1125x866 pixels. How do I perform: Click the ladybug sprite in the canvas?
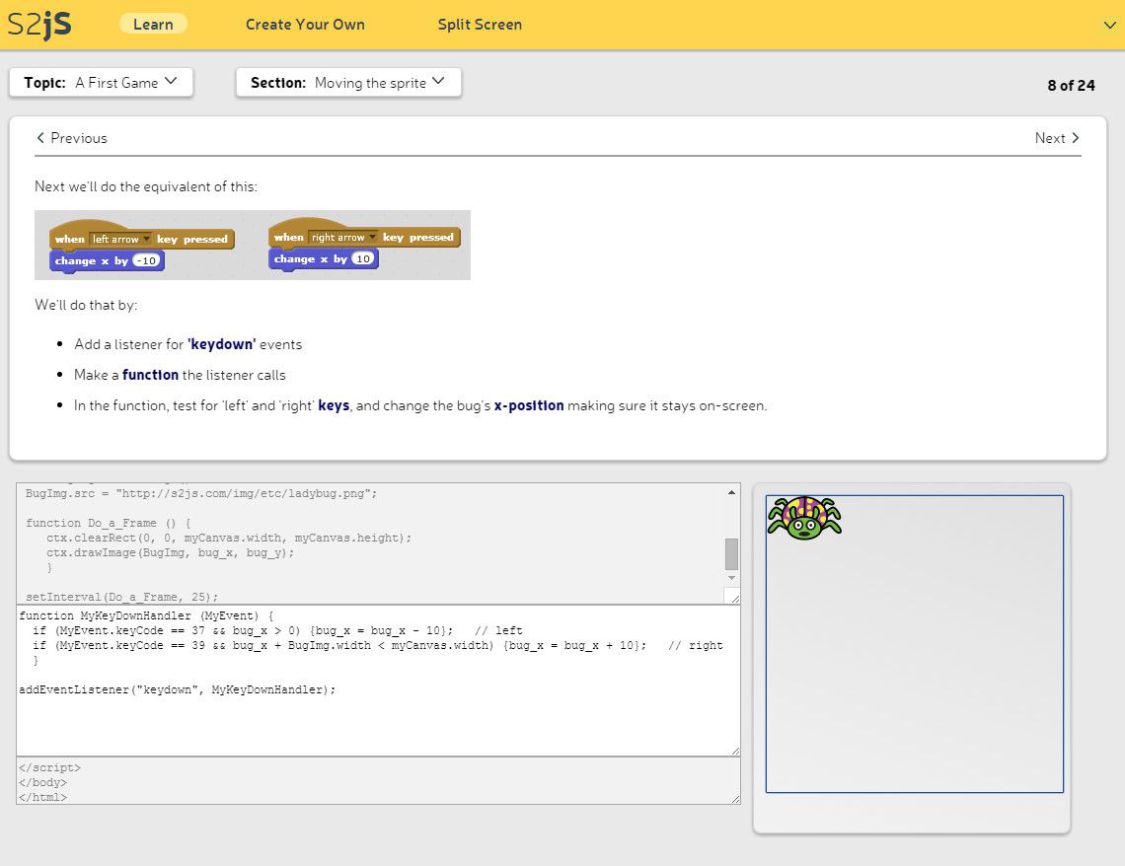803,516
